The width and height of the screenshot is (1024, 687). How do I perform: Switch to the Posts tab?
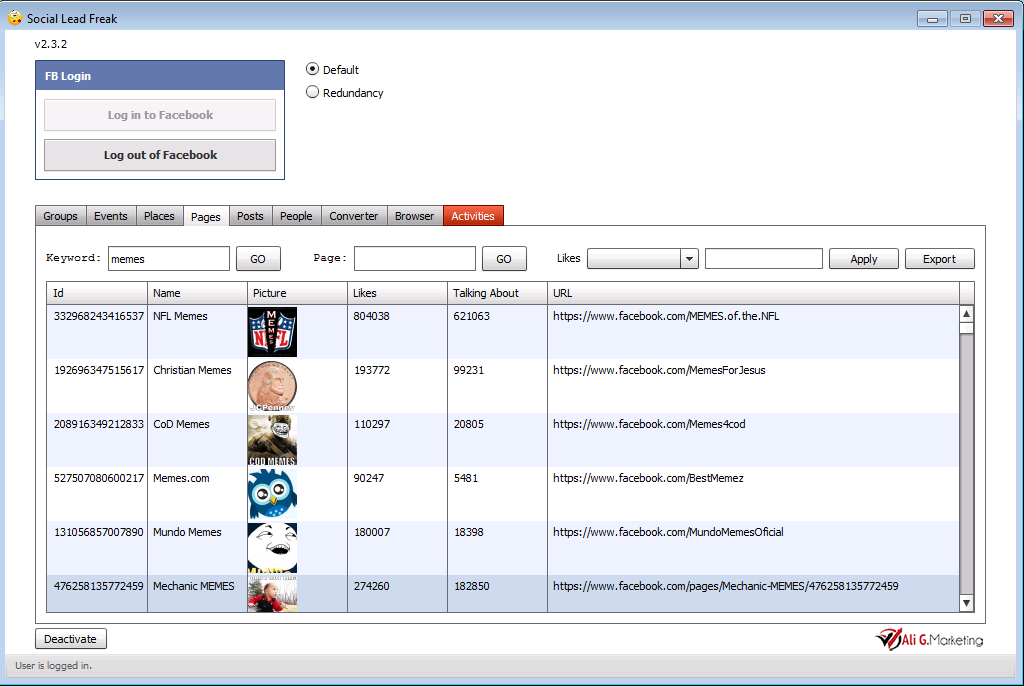pyautogui.click(x=250, y=216)
